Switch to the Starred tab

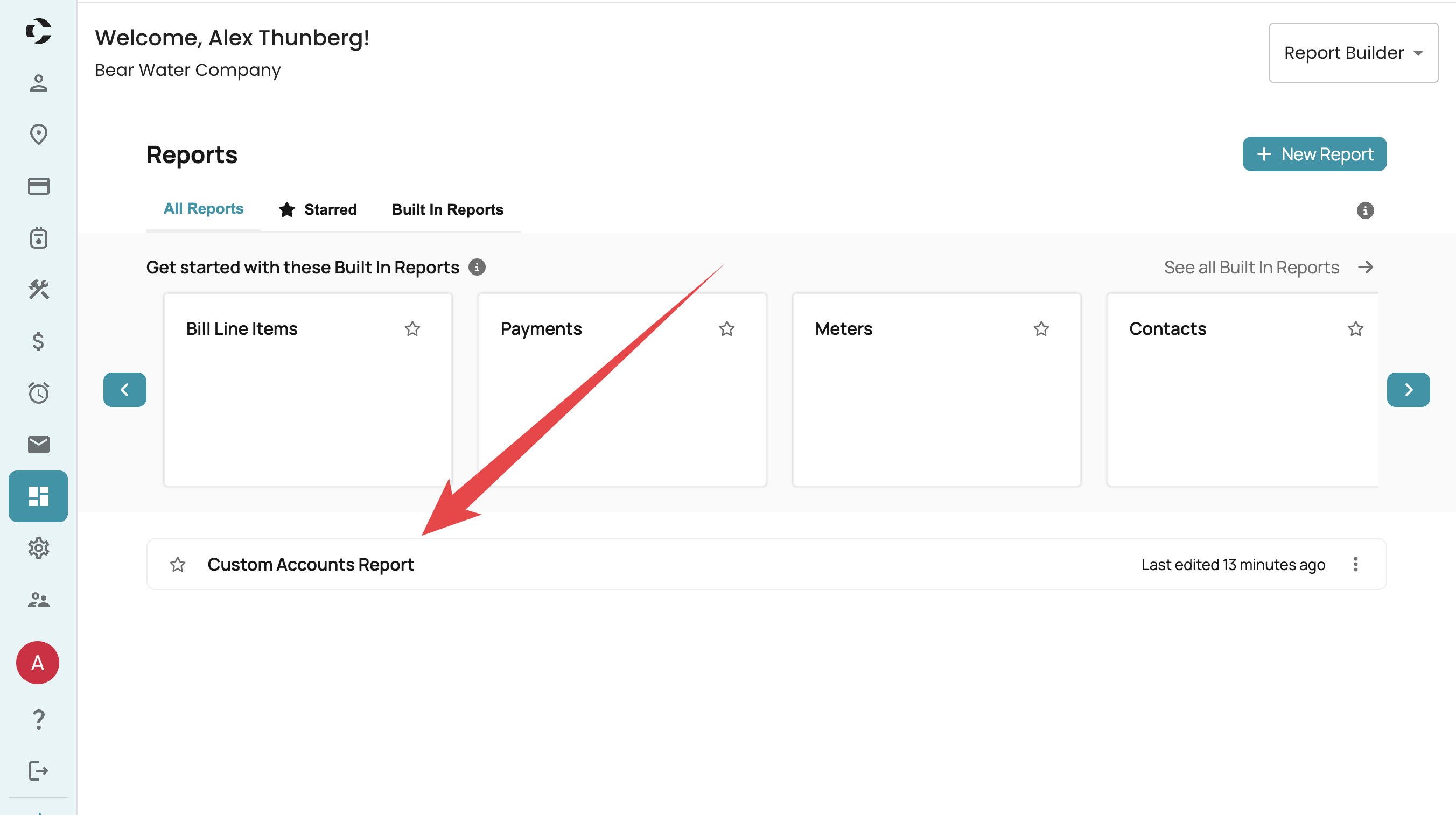(x=318, y=210)
